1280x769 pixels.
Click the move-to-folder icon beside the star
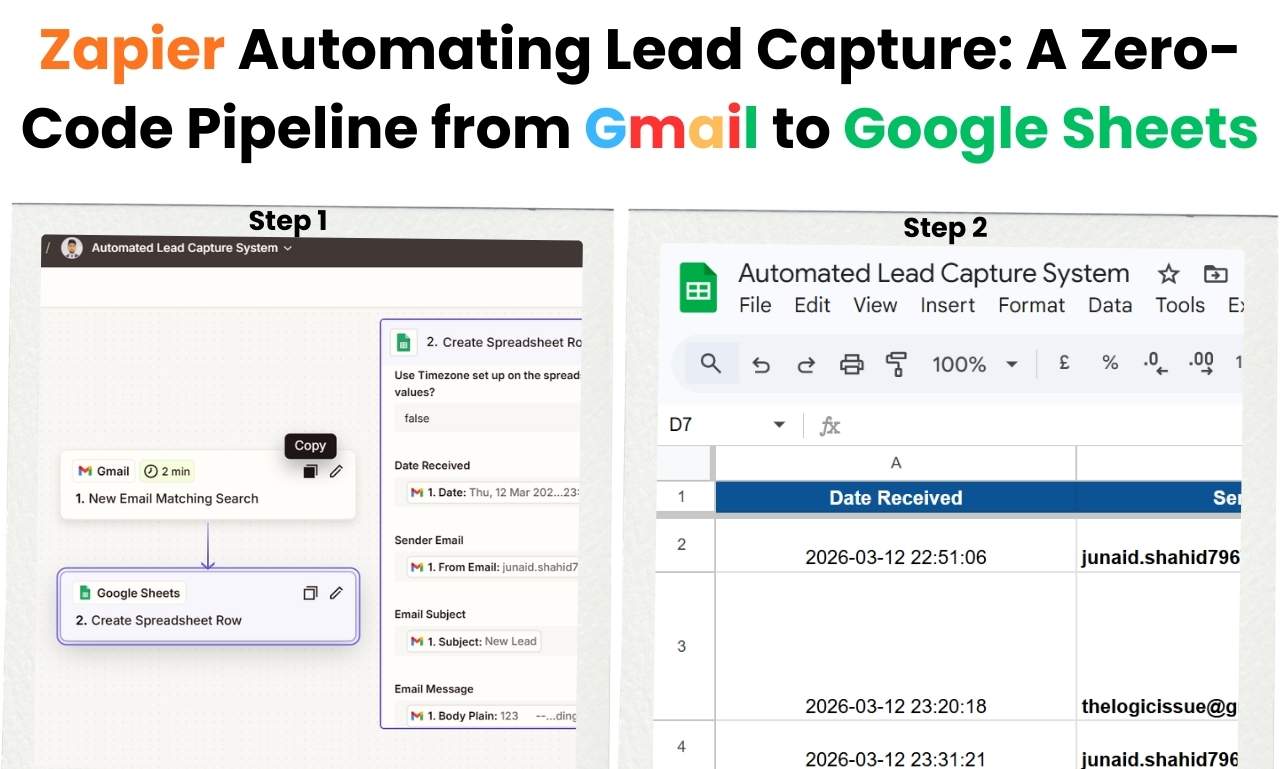point(1215,274)
